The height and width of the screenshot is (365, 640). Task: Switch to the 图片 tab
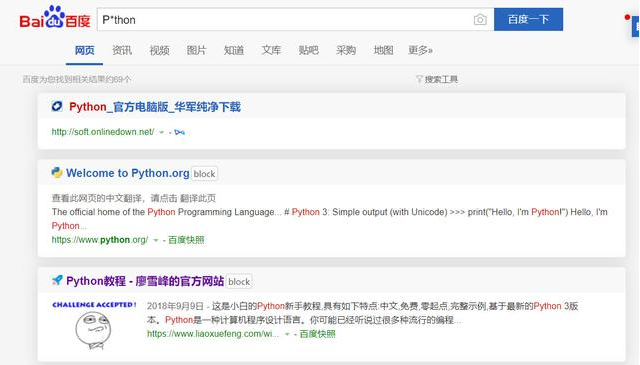coord(196,50)
